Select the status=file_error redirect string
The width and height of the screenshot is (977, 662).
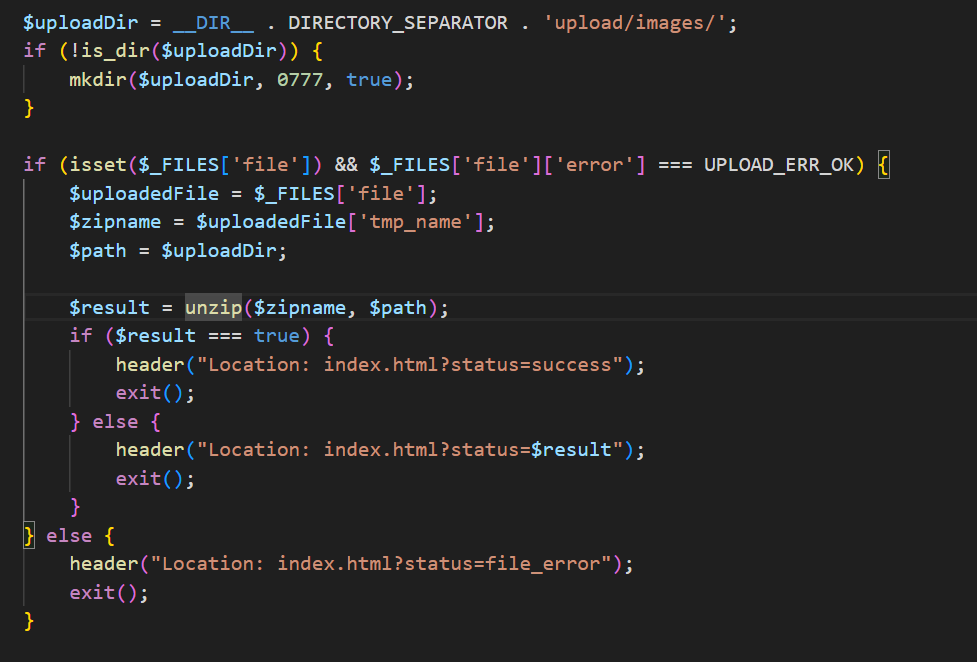click(381, 564)
